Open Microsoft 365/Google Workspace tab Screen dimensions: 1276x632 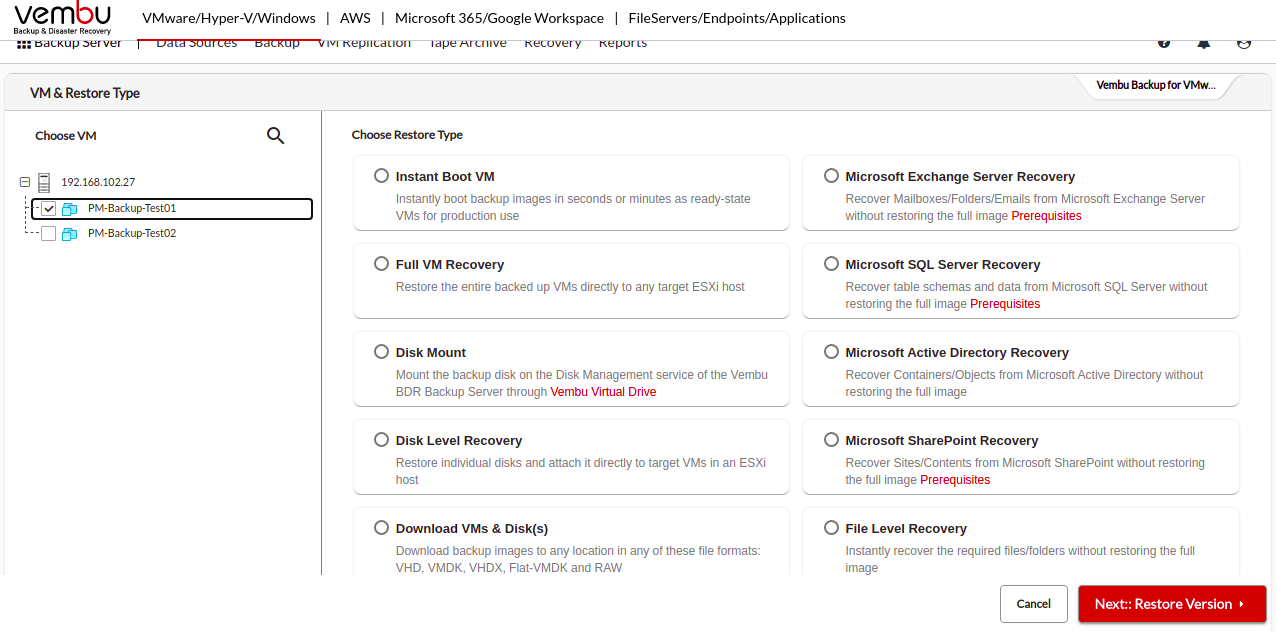click(x=499, y=18)
